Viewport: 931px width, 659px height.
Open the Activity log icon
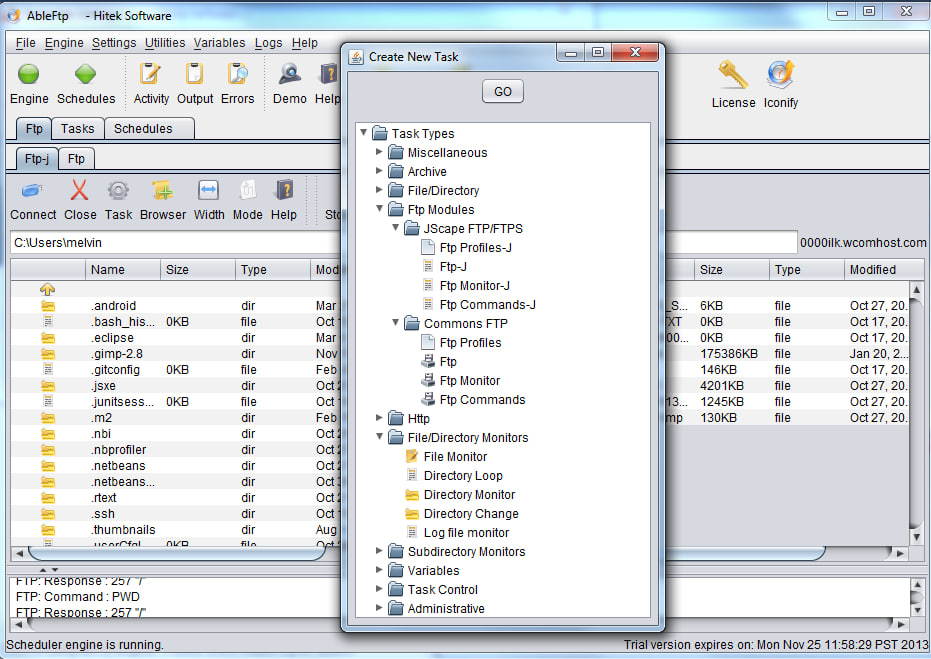click(x=150, y=74)
